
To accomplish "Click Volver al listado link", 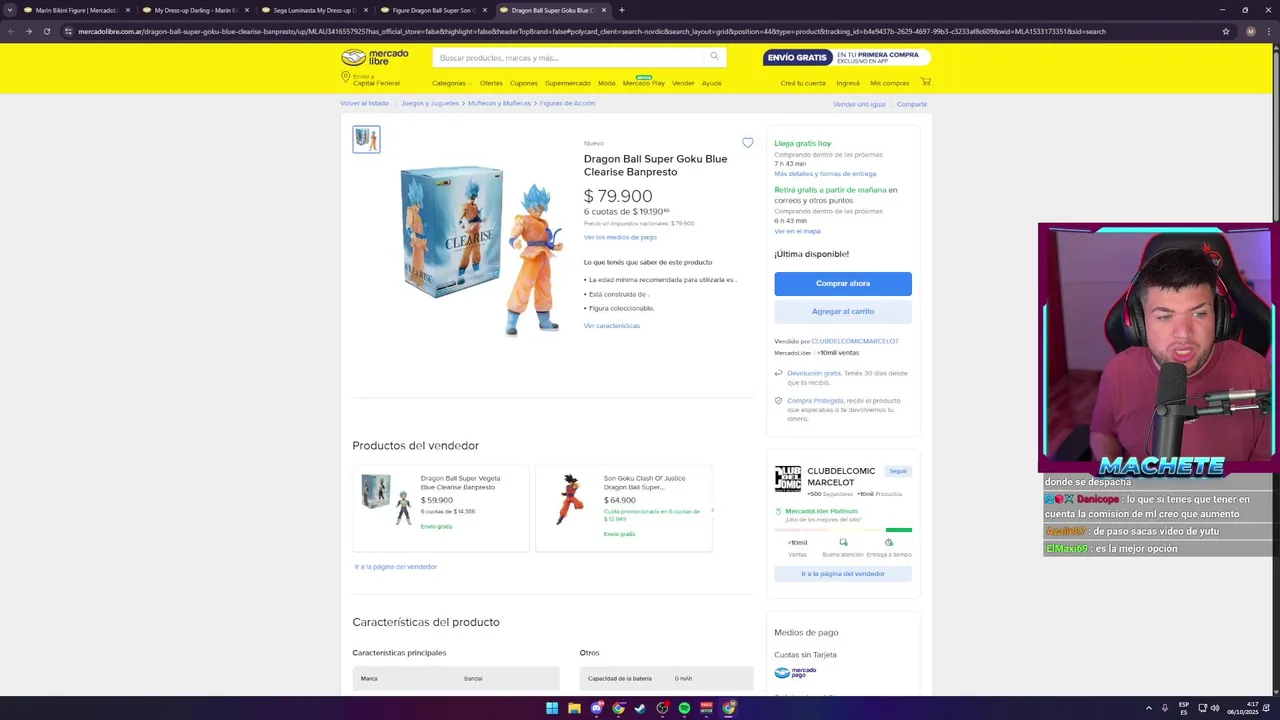I will [364, 103].
